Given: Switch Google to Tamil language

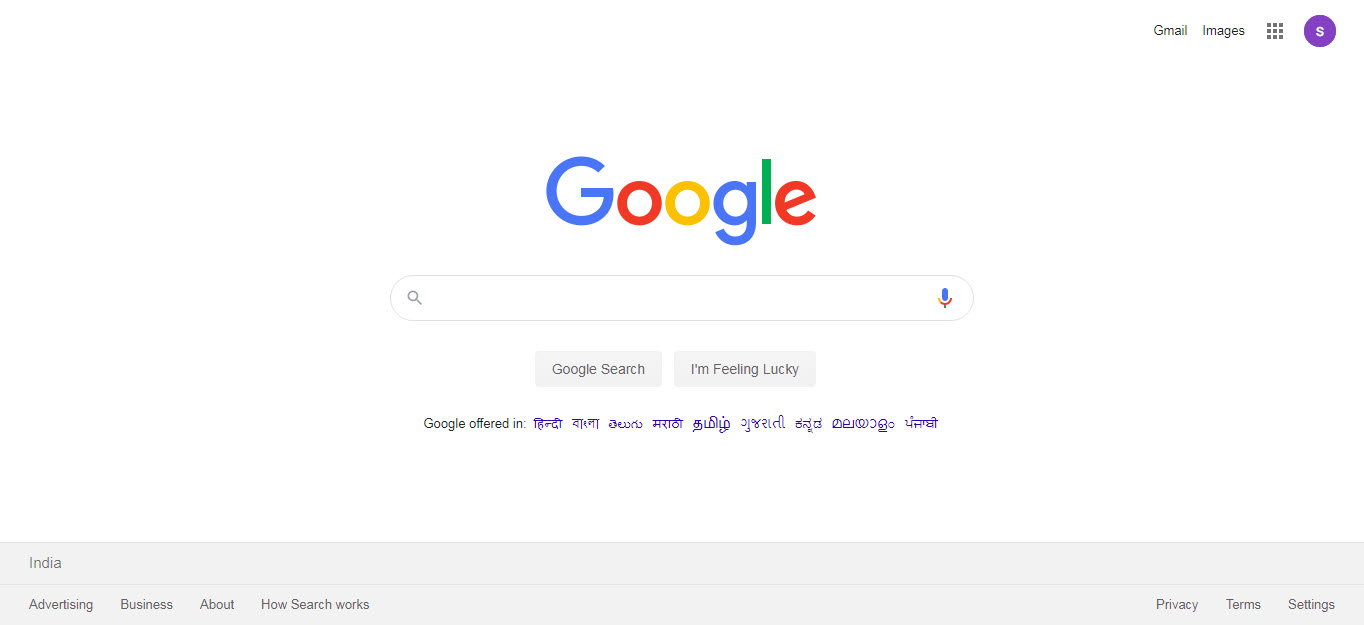Looking at the screenshot, I should (x=712, y=424).
